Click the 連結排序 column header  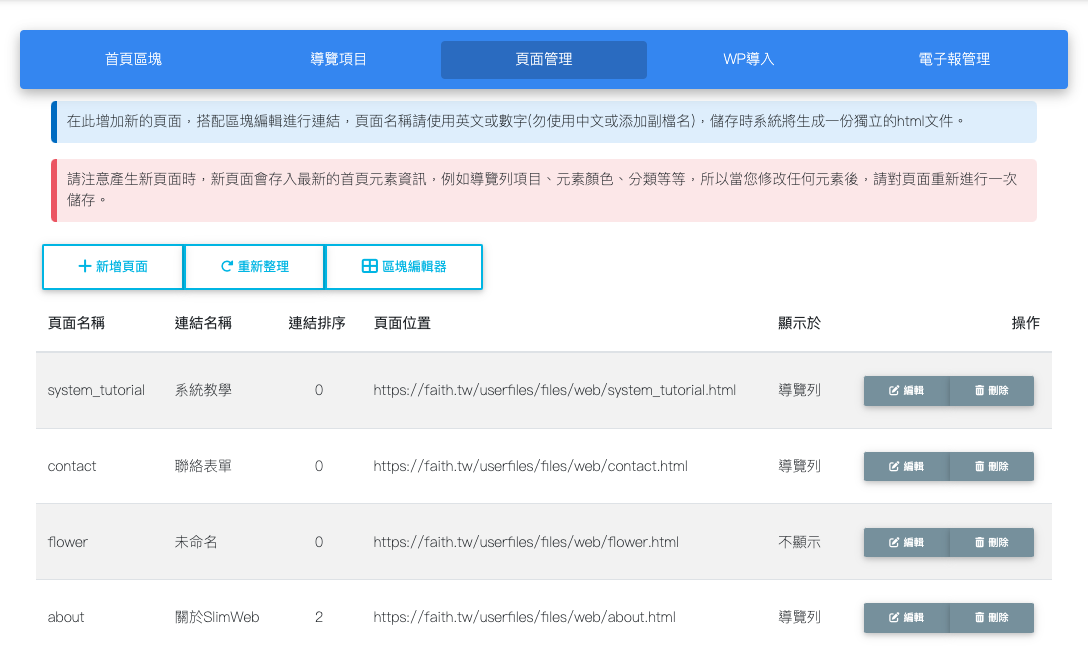pos(317,323)
